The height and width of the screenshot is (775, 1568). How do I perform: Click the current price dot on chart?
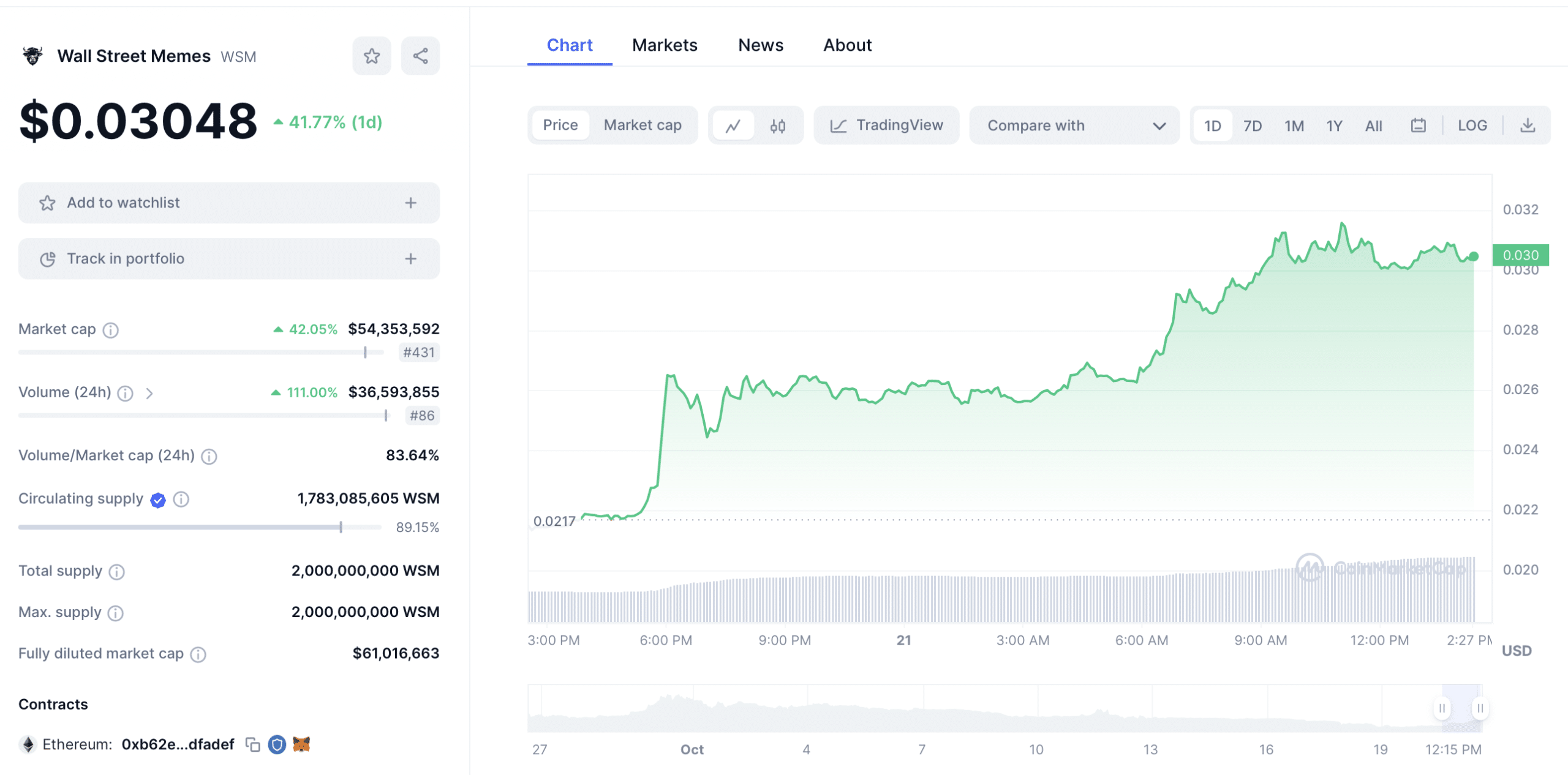click(1474, 256)
